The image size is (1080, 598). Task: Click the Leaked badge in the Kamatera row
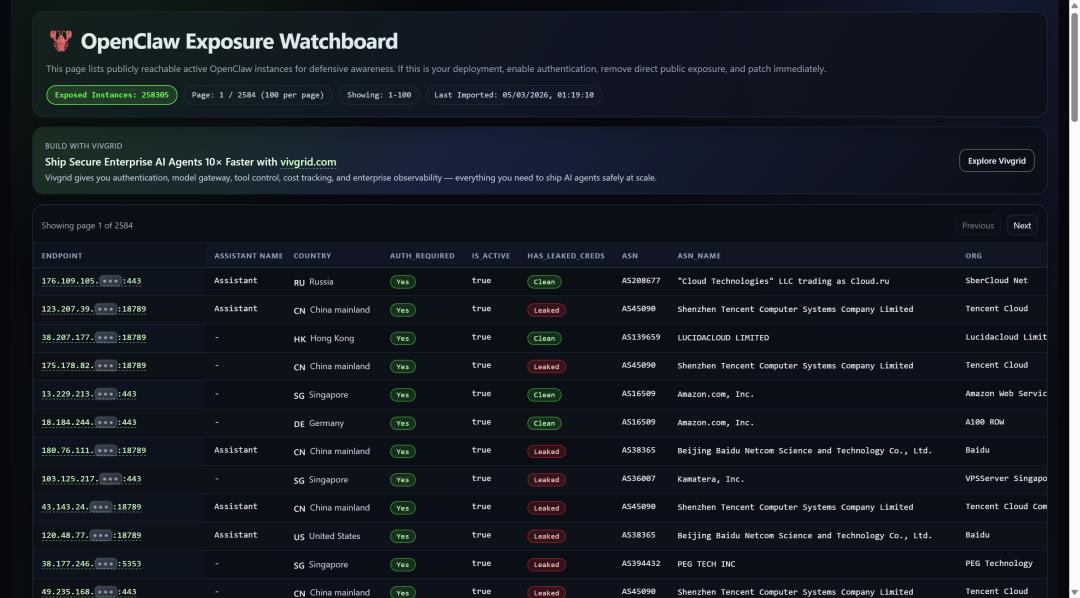(x=546, y=480)
